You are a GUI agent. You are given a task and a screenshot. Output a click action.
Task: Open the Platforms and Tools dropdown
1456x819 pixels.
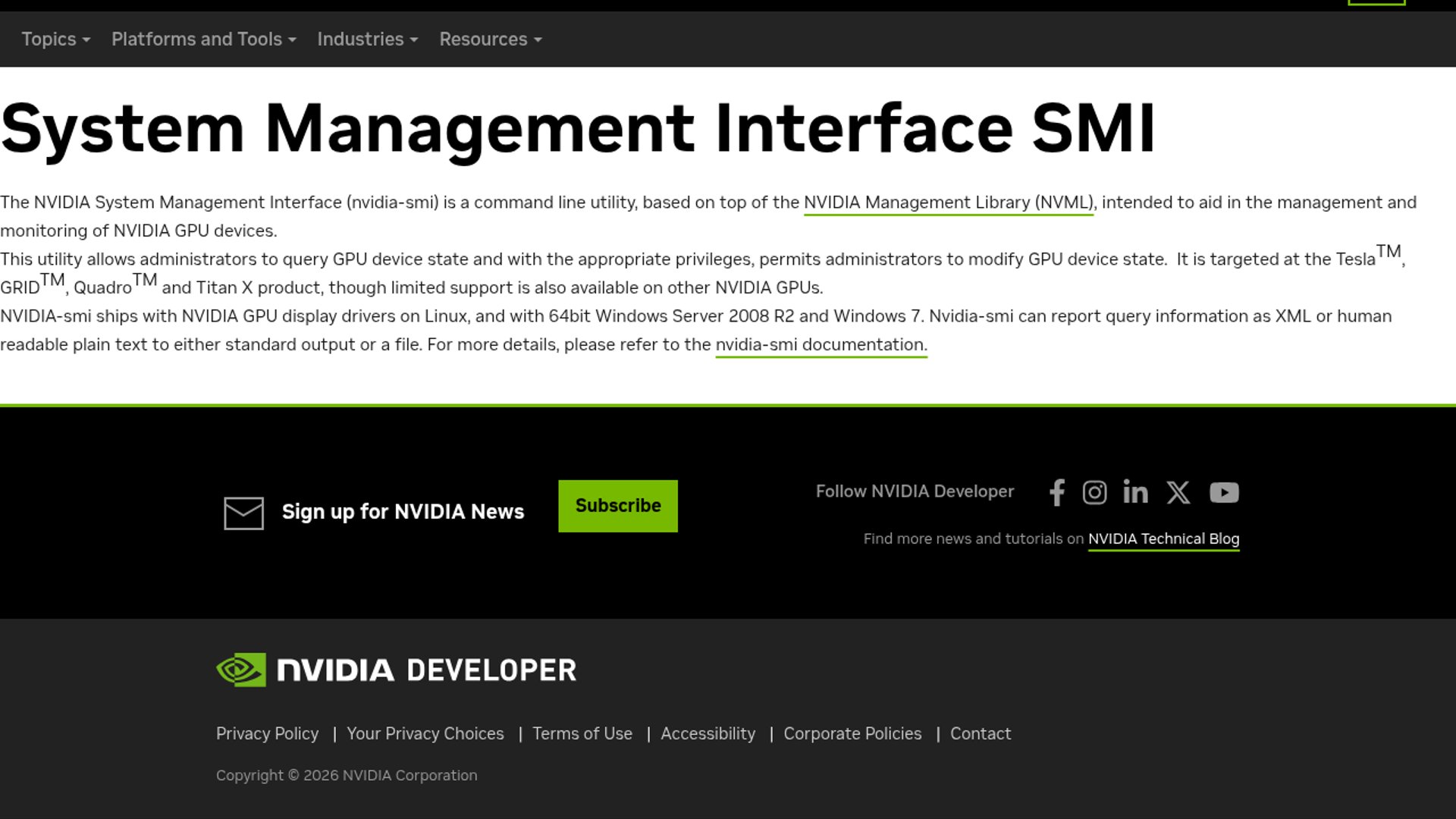coord(203,39)
